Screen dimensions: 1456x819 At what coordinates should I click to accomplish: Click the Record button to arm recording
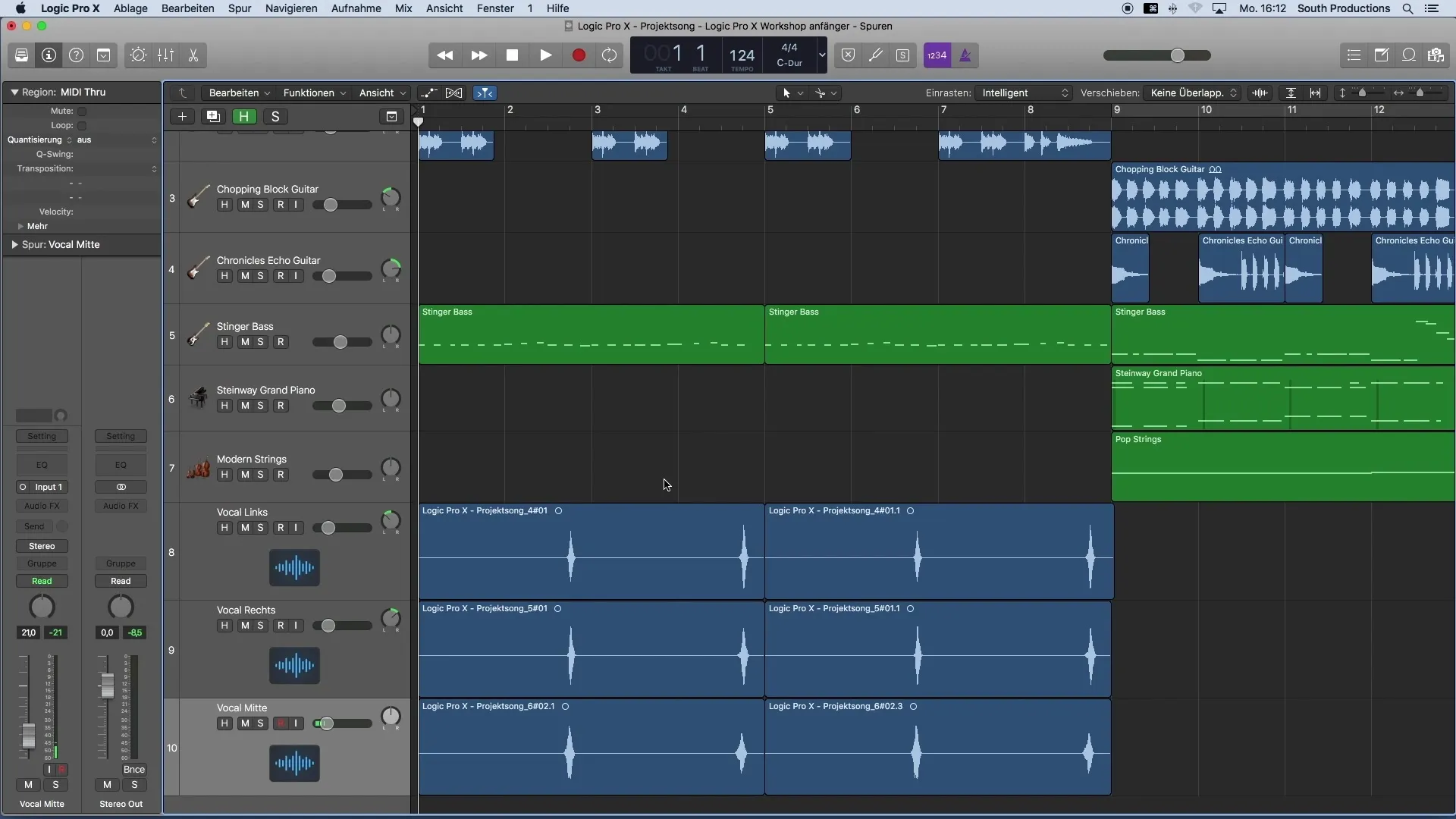click(578, 55)
